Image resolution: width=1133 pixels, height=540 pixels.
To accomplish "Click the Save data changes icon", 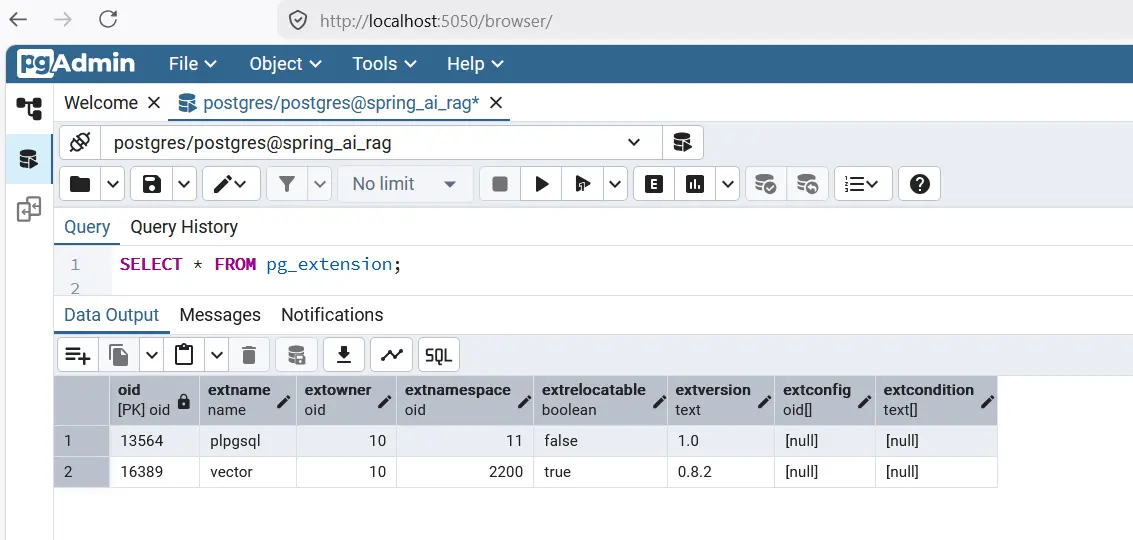I will click(296, 355).
